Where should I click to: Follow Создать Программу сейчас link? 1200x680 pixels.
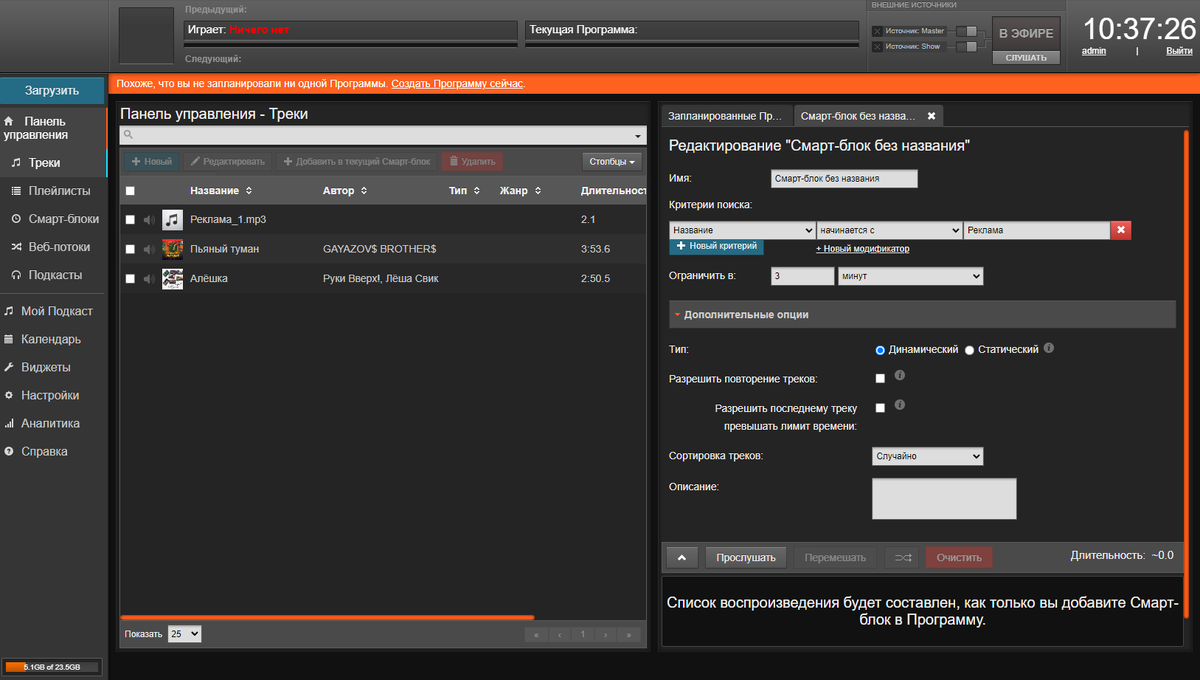(456, 84)
